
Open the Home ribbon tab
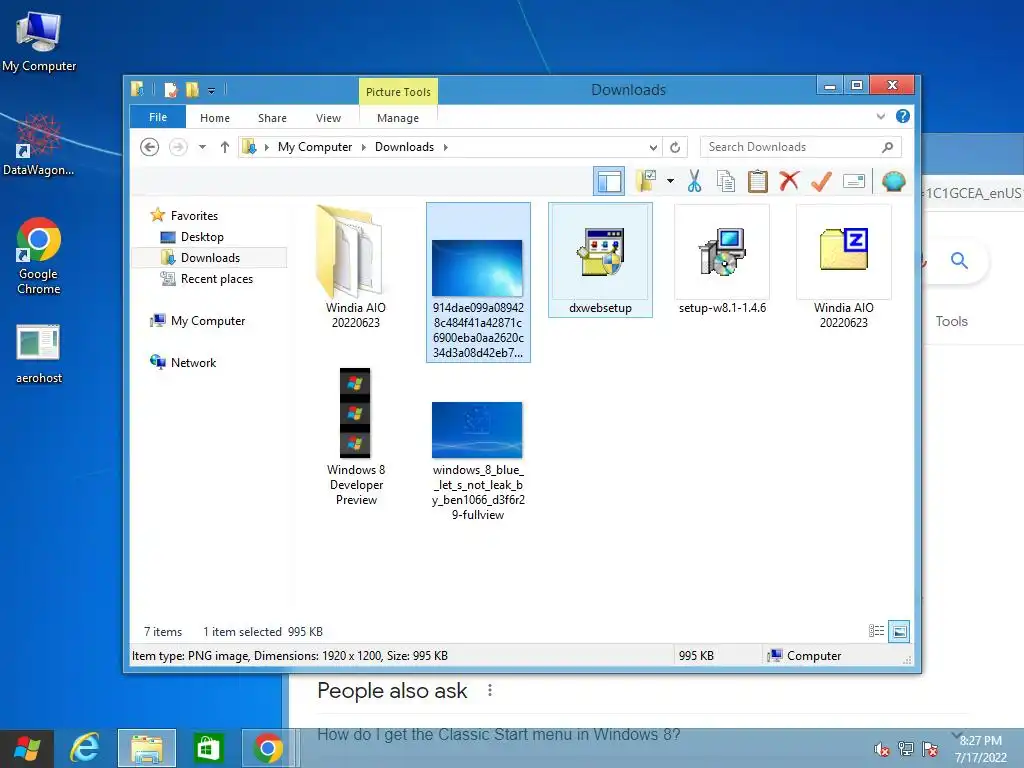point(215,118)
